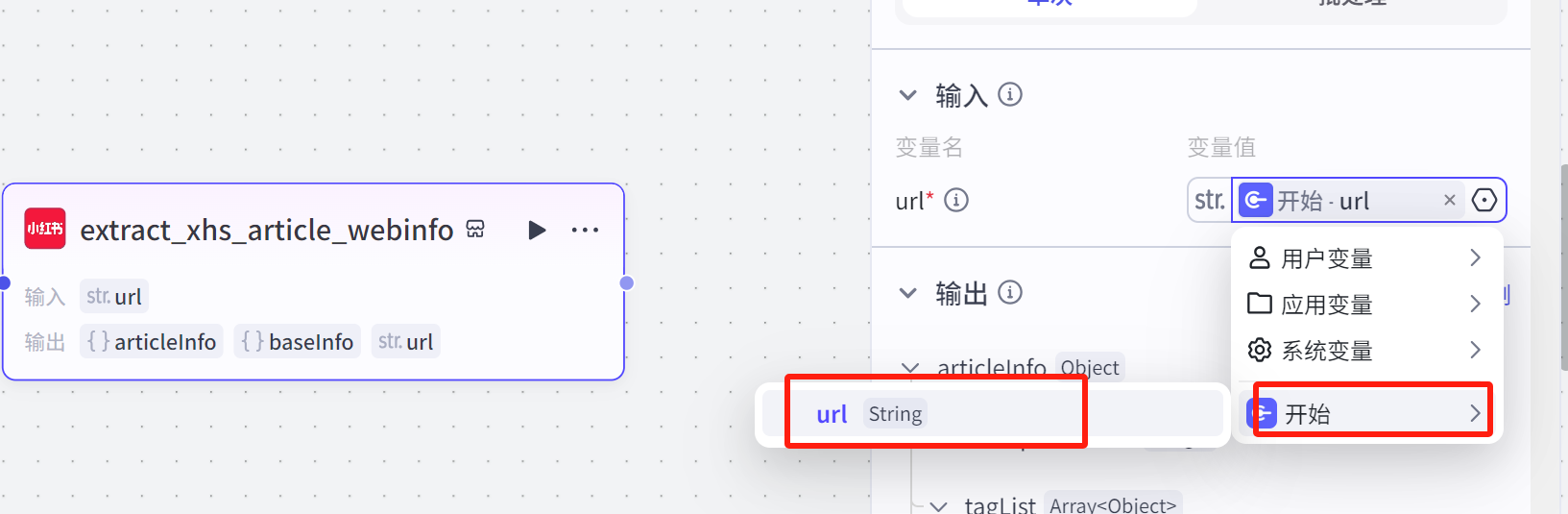
Task: Show info tooltip for url variable
Action: click(956, 200)
